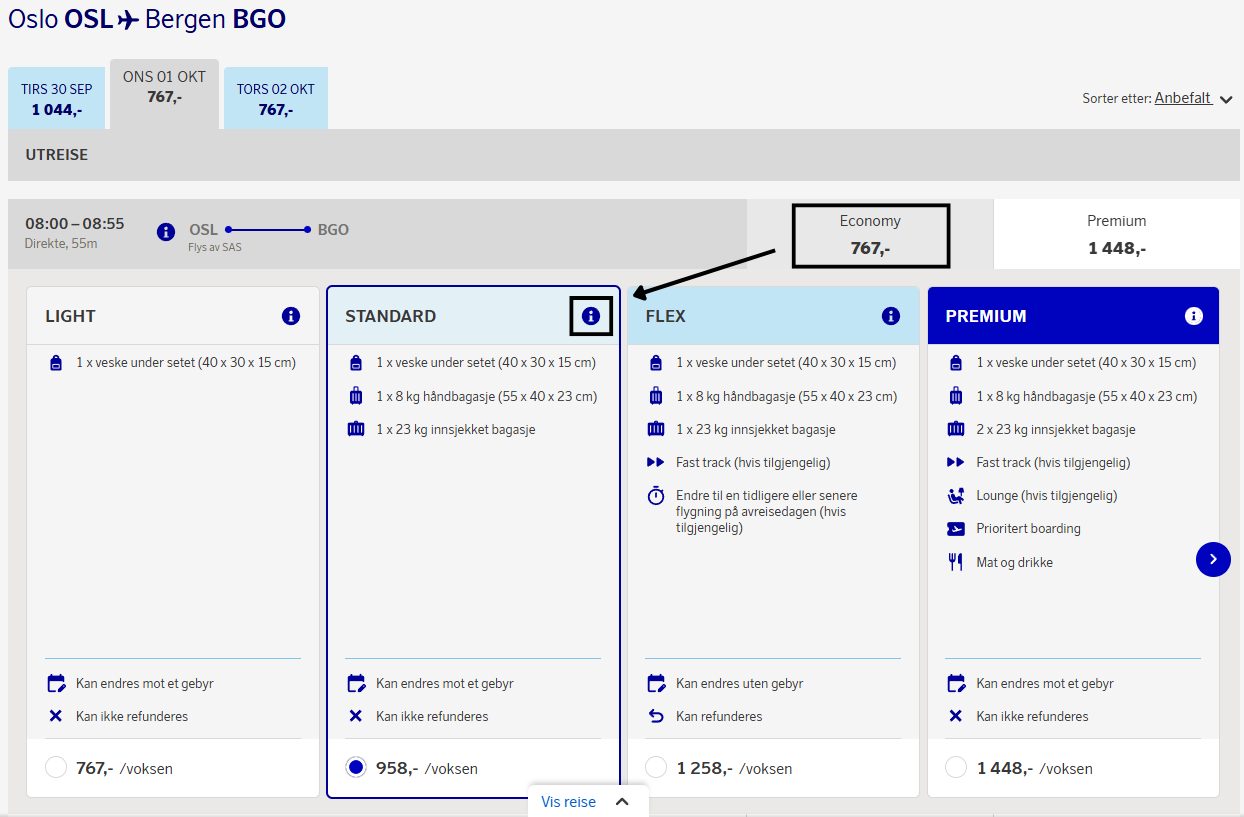Click 'Oslo OSL' in page title

pyautogui.click(x=60, y=19)
